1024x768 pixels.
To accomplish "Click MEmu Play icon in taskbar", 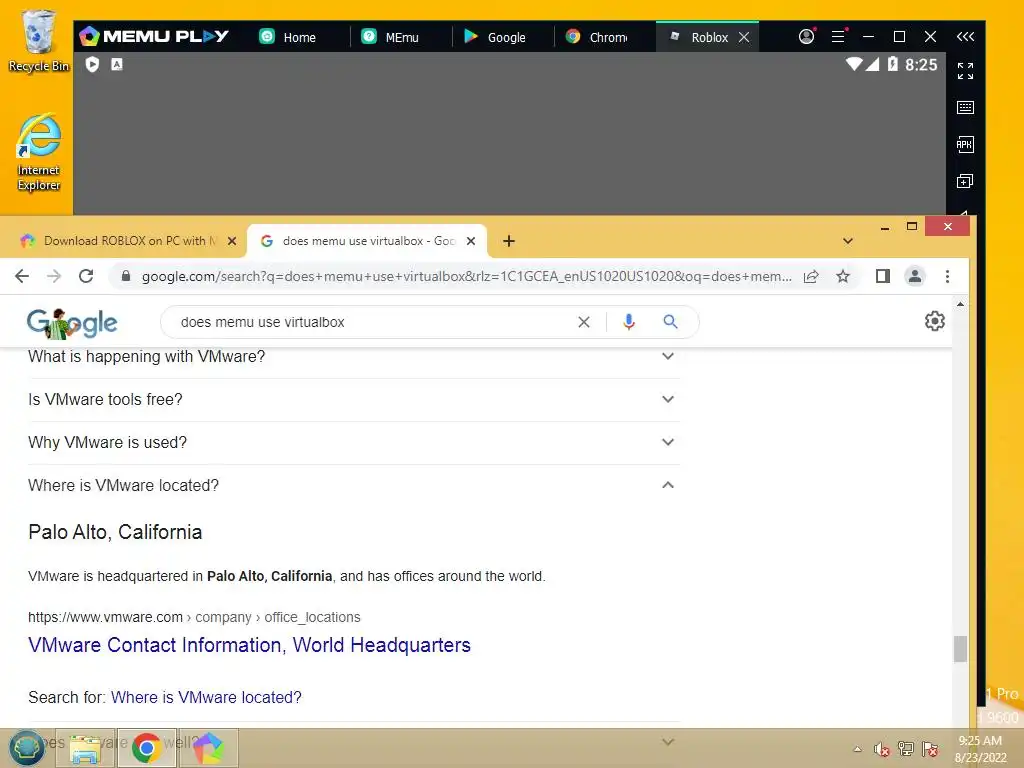I will click(208, 748).
